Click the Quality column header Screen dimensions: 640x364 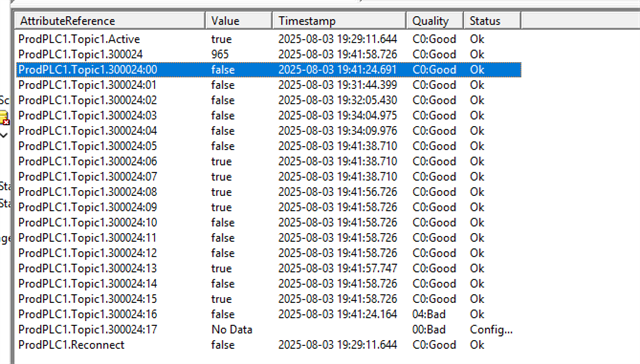435,21
